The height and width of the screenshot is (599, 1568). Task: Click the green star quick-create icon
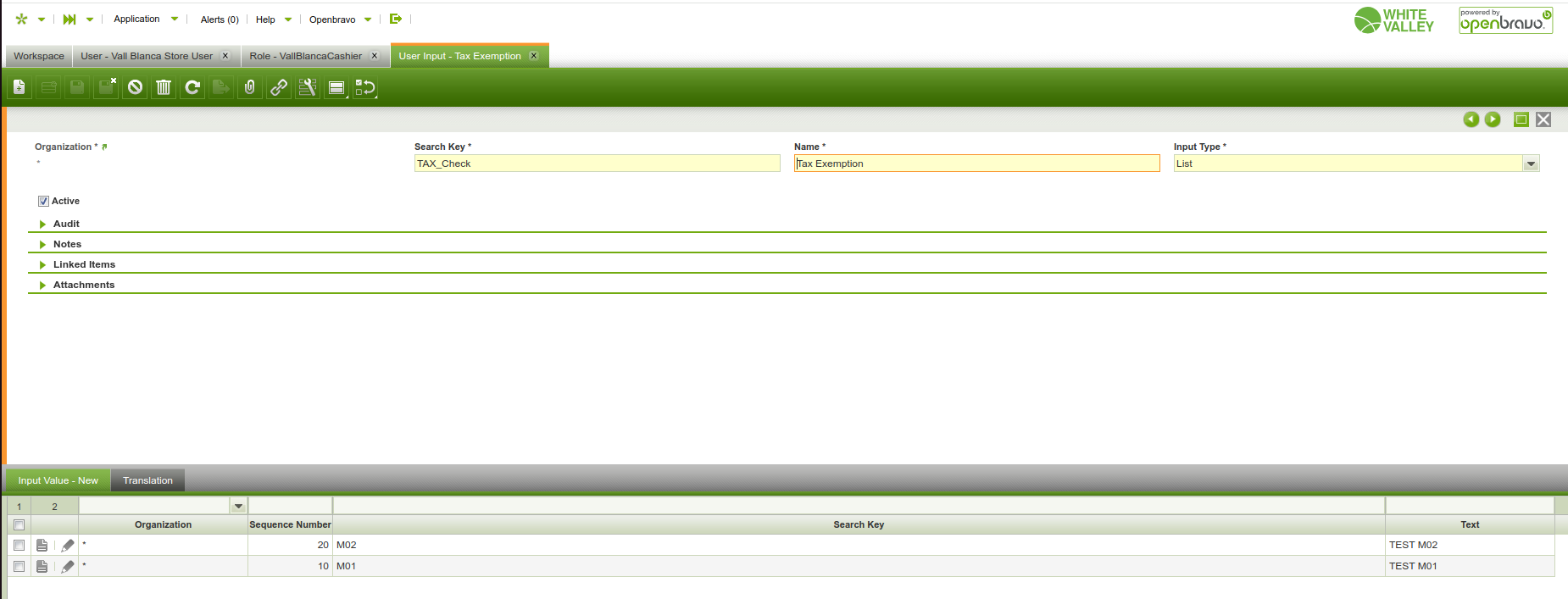click(x=22, y=19)
